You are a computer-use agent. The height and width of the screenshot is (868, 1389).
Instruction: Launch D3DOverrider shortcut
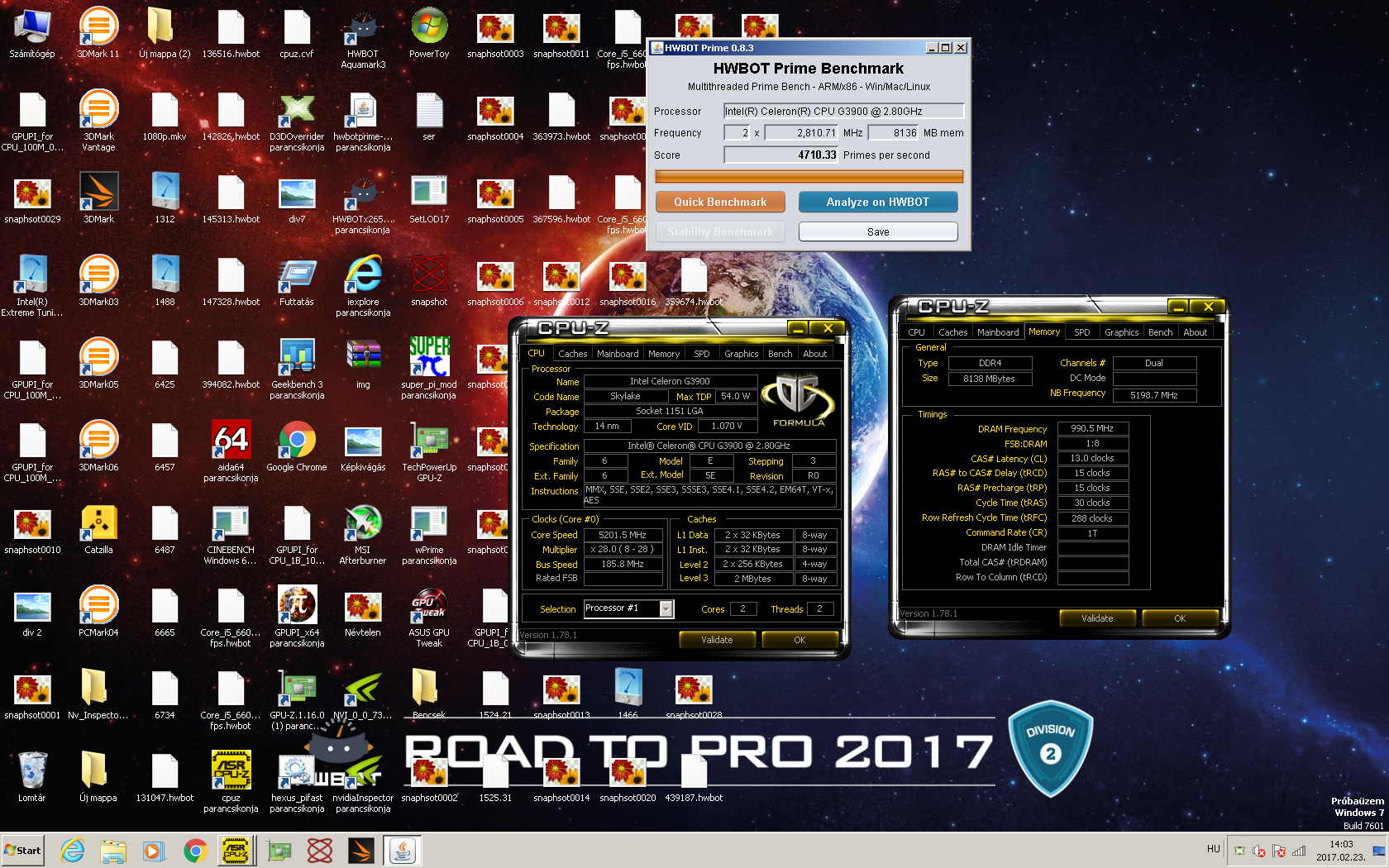(x=297, y=121)
